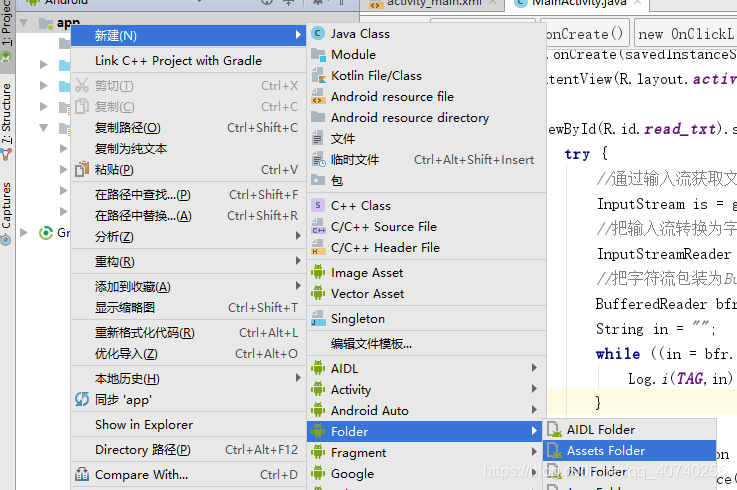Click the Module icon in New submenu
This screenshot has height=490, width=737.
318,55
